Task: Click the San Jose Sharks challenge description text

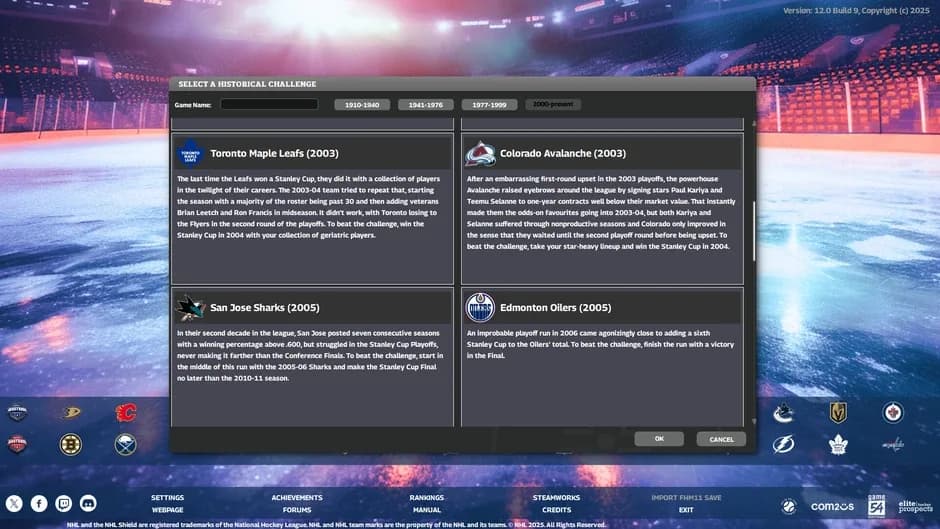Action: (x=310, y=356)
